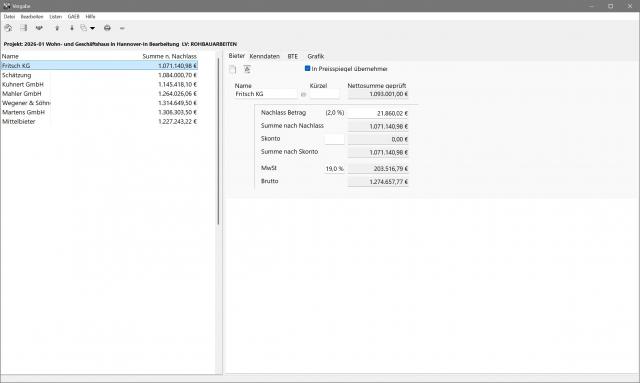Open the Bearbeiten menu
The image size is (640, 383).
[32, 17]
